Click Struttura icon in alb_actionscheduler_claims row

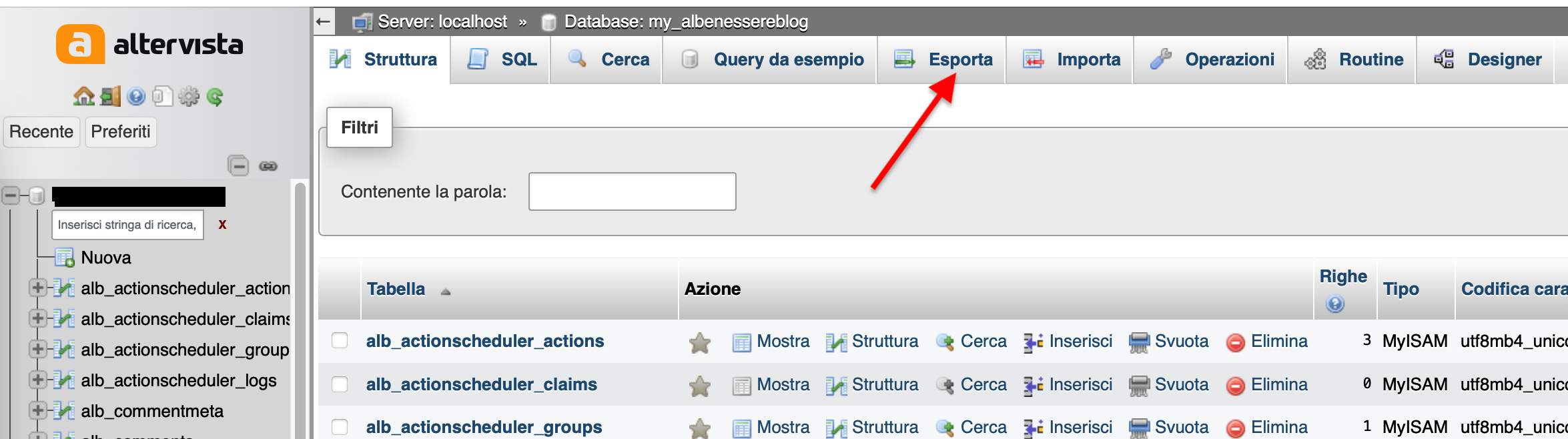point(836,386)
